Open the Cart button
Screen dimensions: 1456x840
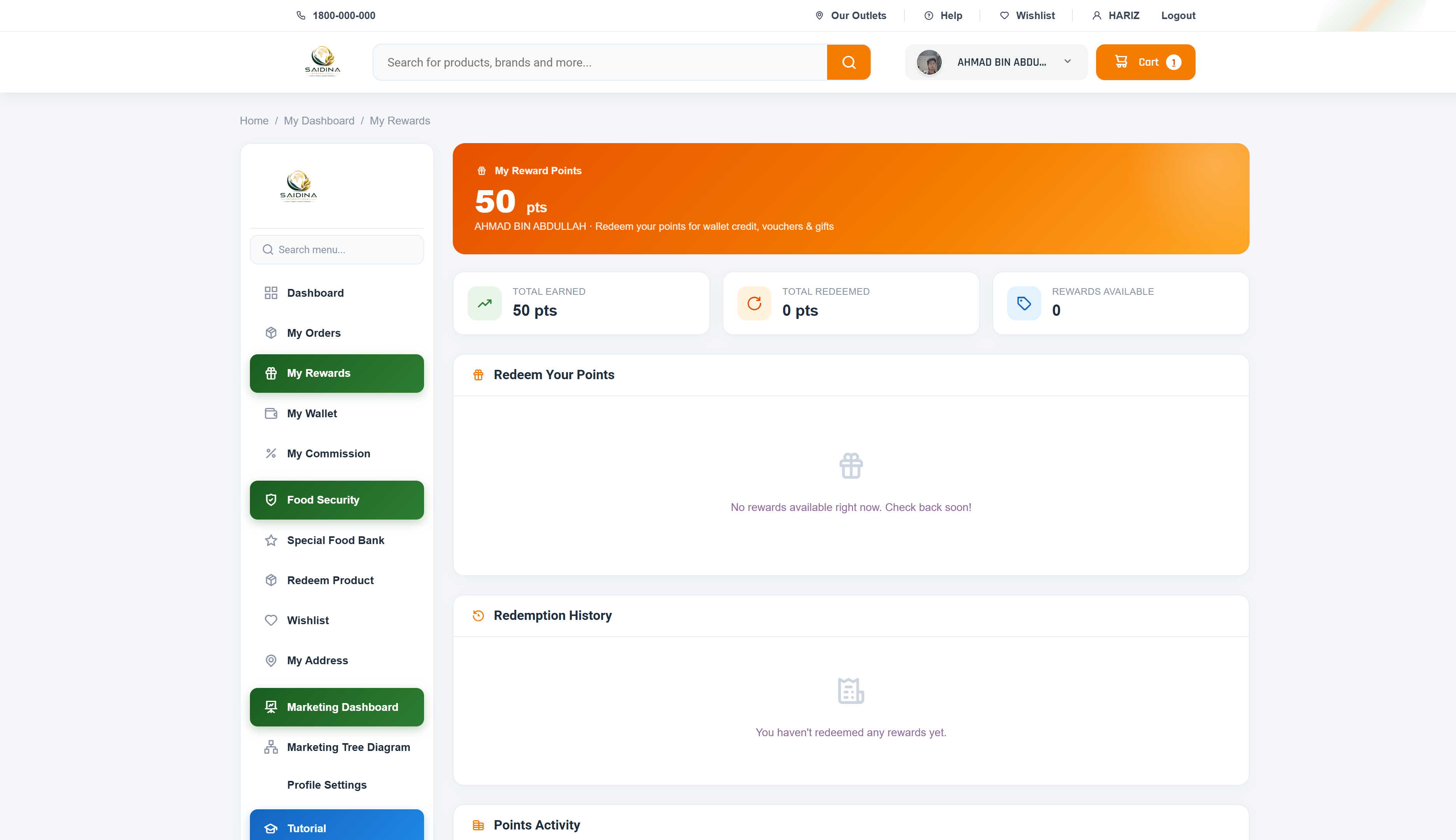tap(1145, 62)
